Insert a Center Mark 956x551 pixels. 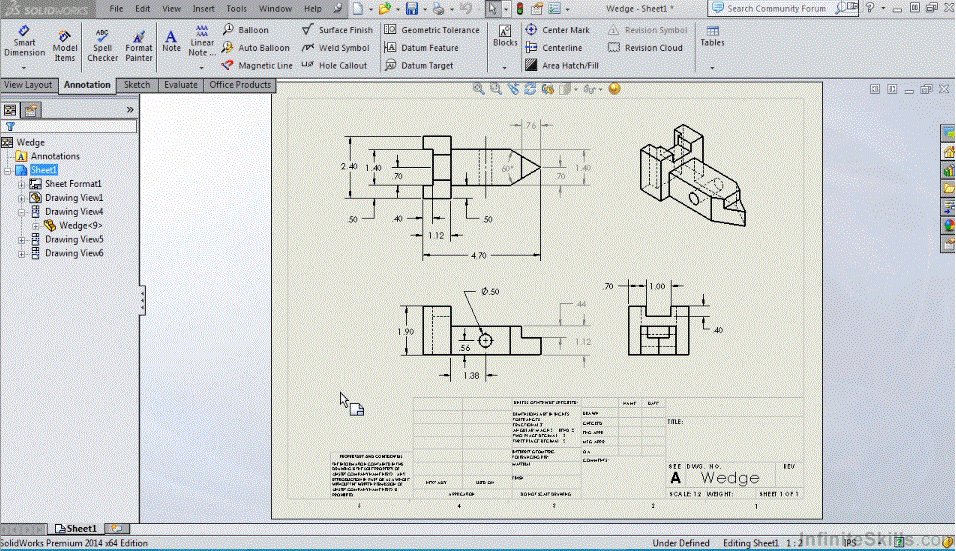point(558,29)
